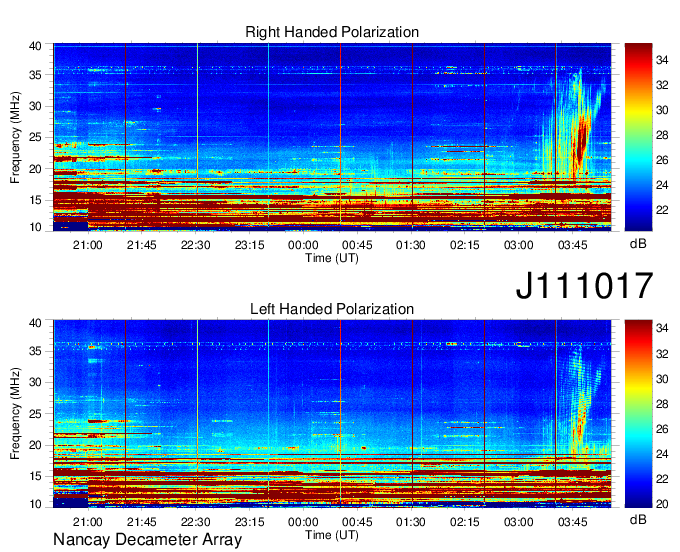The height and width of the screenshot is (552, 680).
Task: Click the Left Handed Polarization title
Action: (x=332, y=309)
